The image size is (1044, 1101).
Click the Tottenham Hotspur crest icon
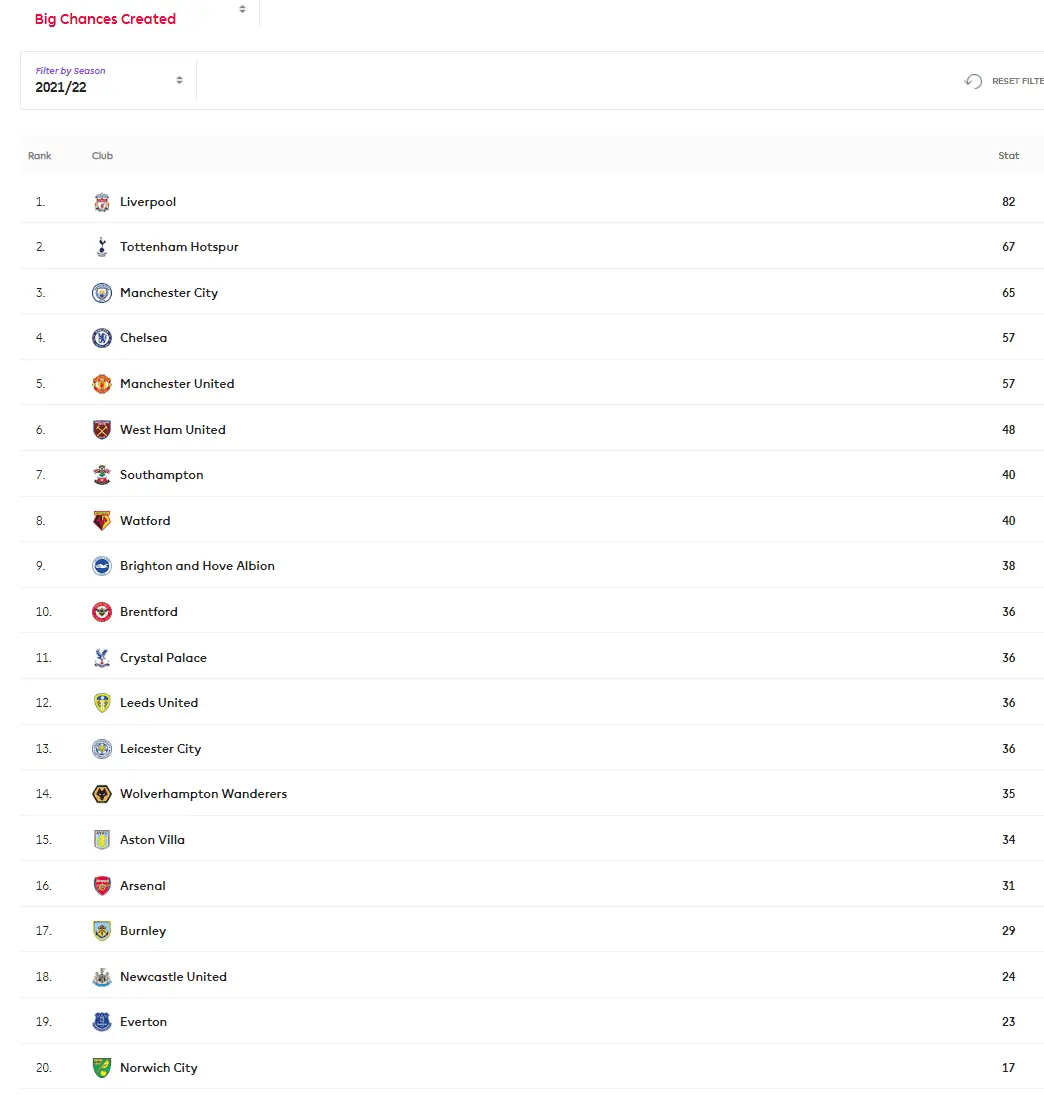point(102,247)
